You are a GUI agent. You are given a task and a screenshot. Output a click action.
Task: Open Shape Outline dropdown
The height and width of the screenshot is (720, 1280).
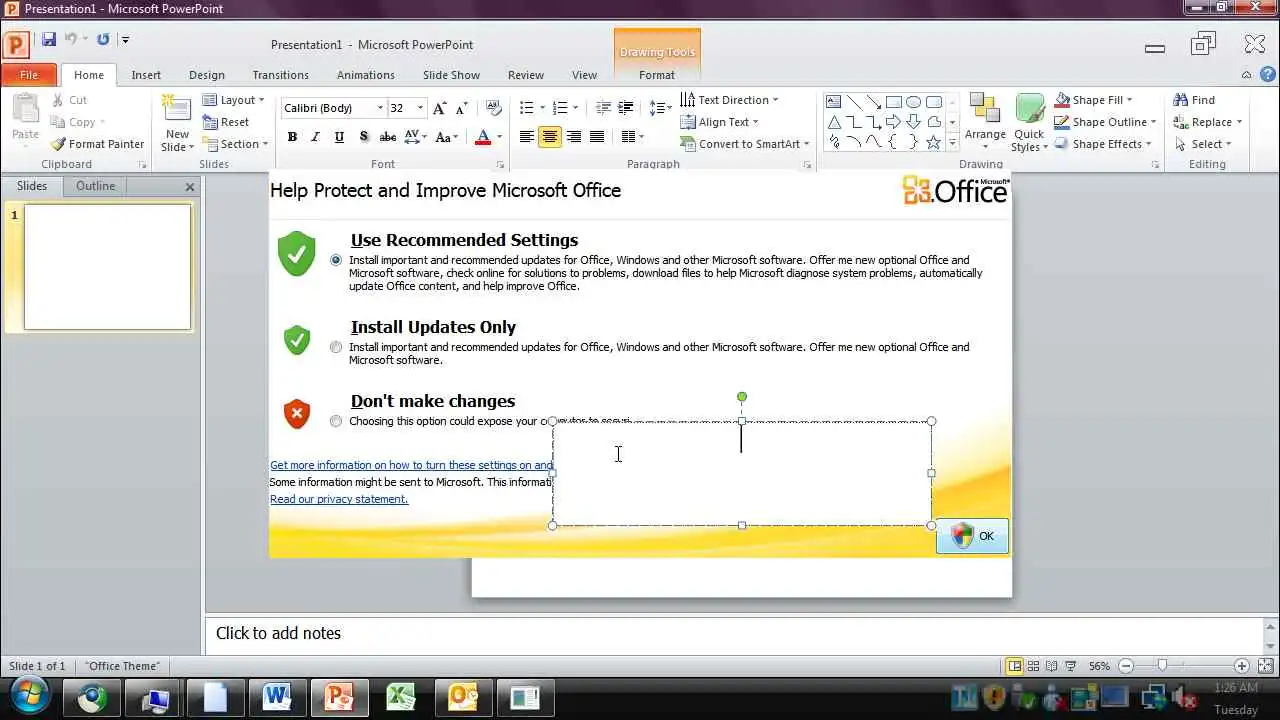1105,122
